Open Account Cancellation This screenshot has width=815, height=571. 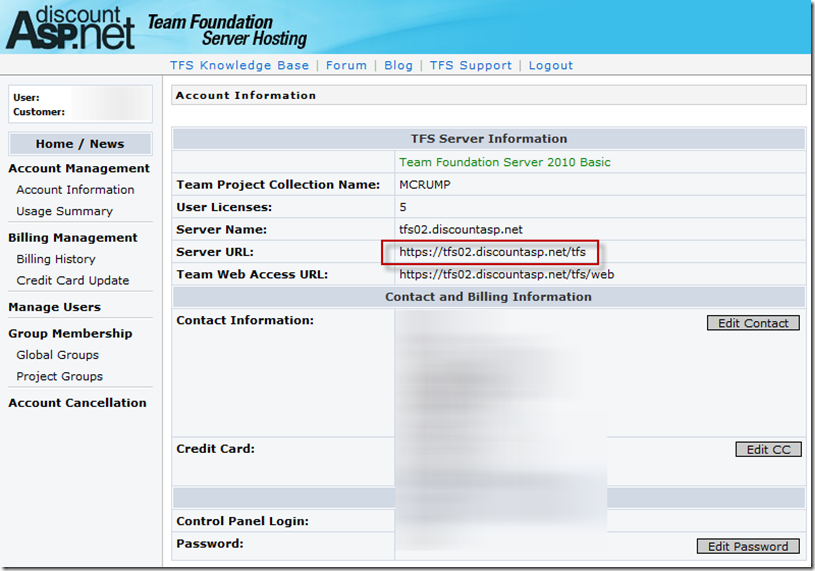coord(77,403)
